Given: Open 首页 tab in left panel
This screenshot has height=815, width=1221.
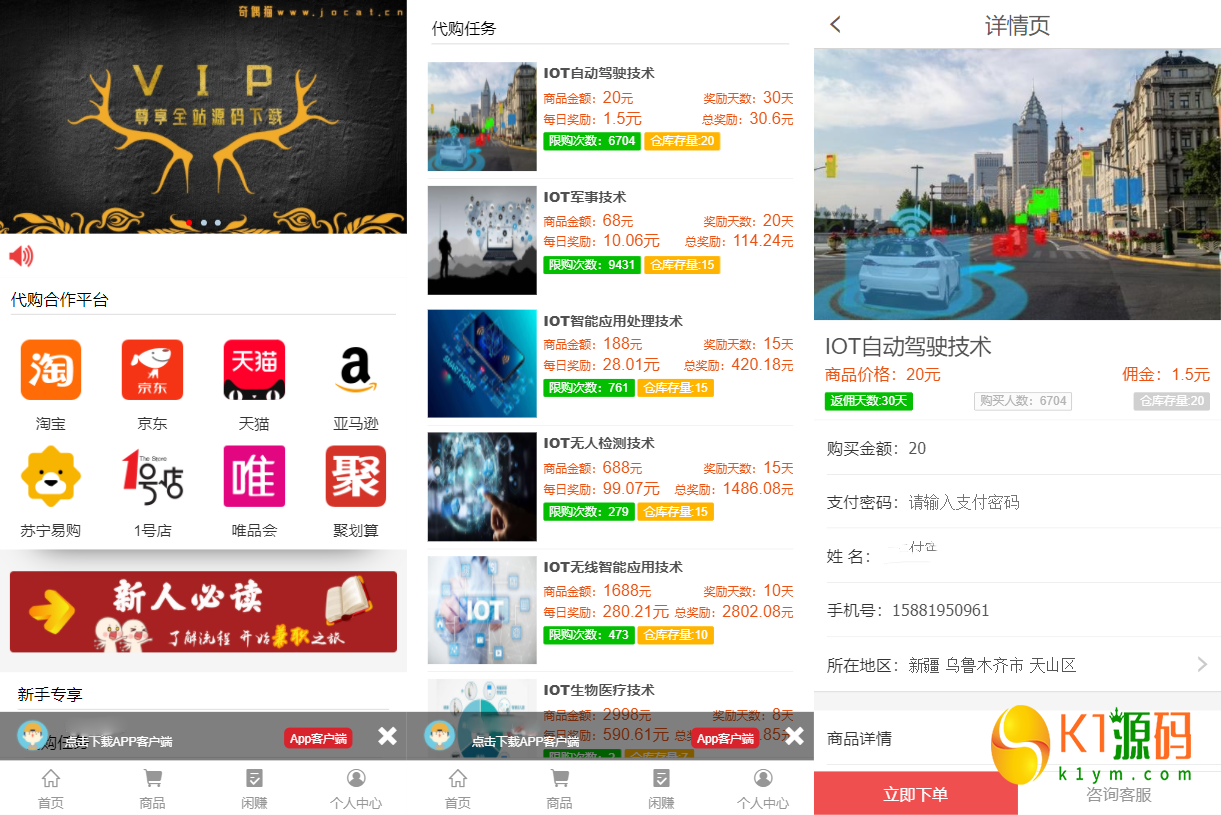Looking at the screenshot, I should pyautogui.click(x=51, y=789).
